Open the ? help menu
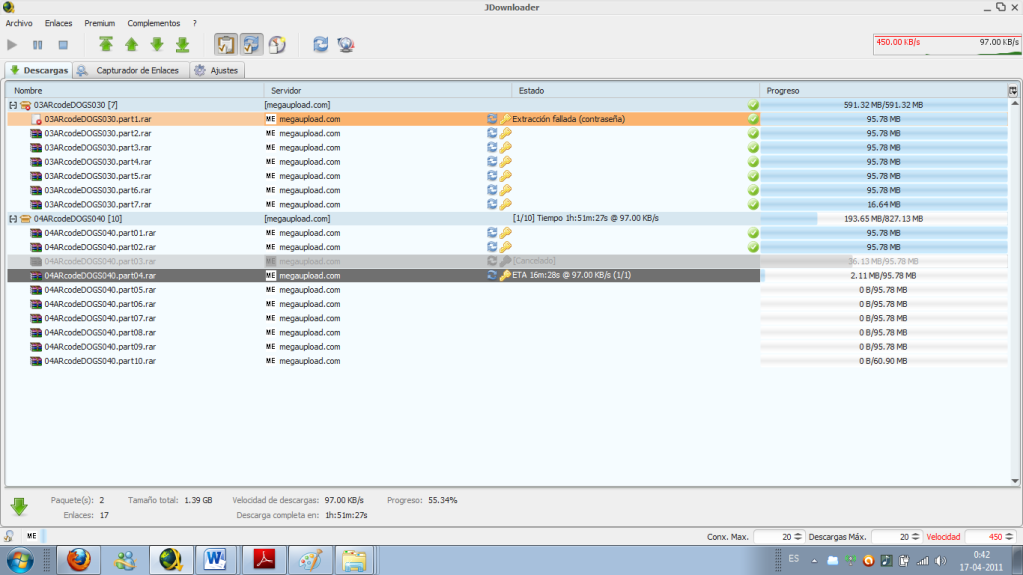The width and height of the screenshot is (1023, 575). 194,23
